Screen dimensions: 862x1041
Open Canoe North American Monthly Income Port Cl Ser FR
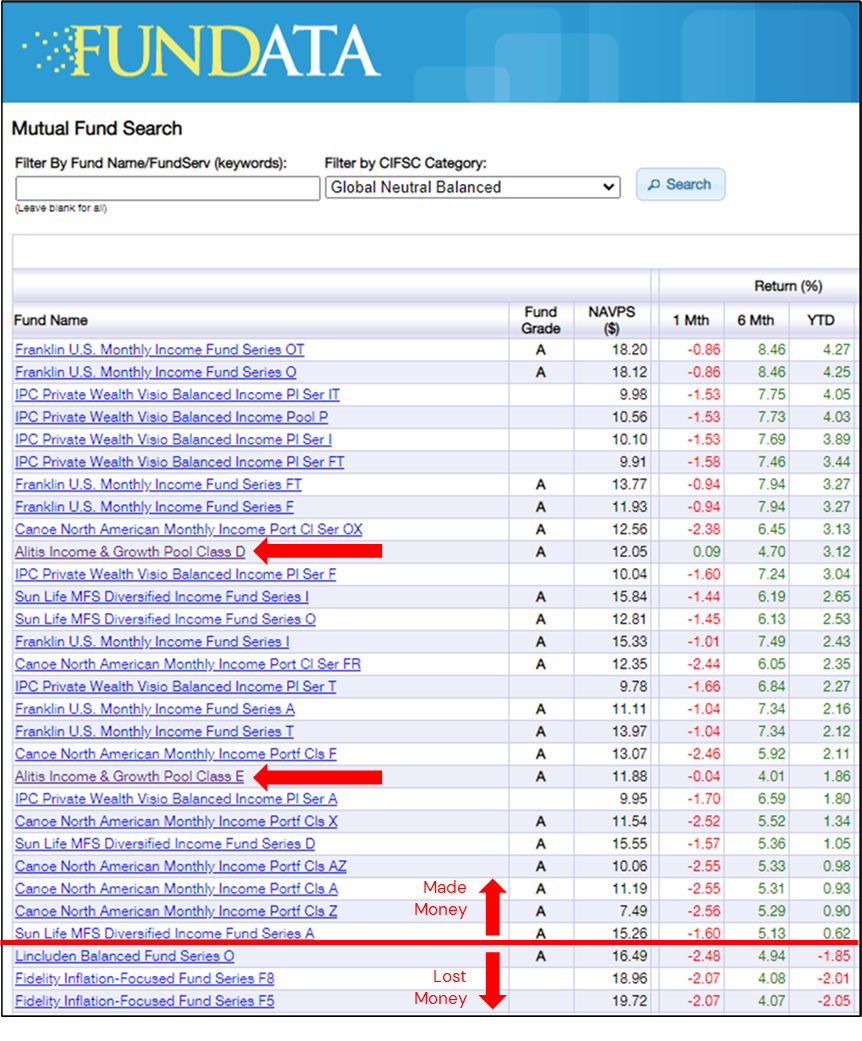pyautogui.click(x=188, y=665)
